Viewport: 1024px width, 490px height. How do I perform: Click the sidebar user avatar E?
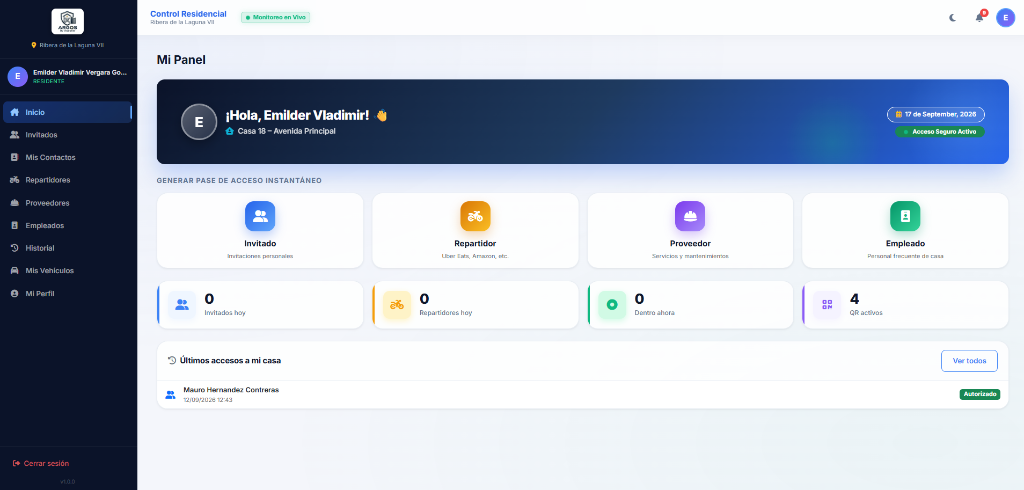tap(18, 76)
